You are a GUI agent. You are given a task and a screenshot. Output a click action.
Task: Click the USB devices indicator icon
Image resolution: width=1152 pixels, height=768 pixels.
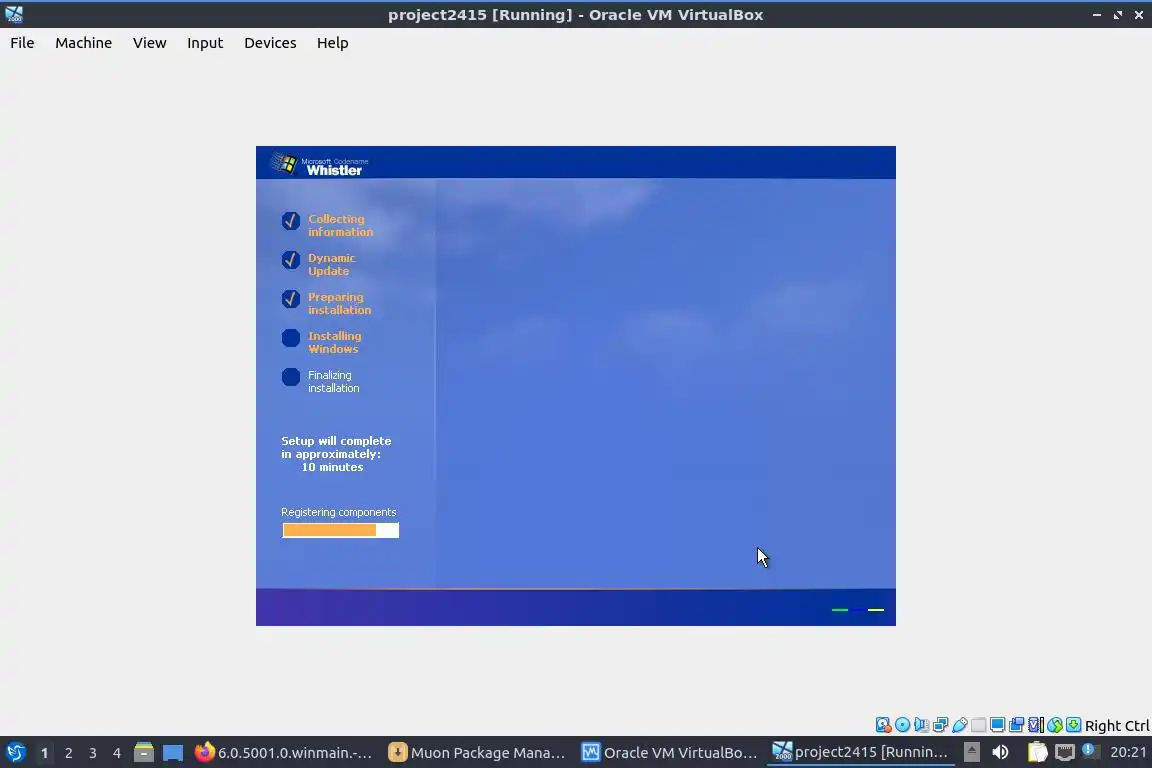(x=960, y=725)
